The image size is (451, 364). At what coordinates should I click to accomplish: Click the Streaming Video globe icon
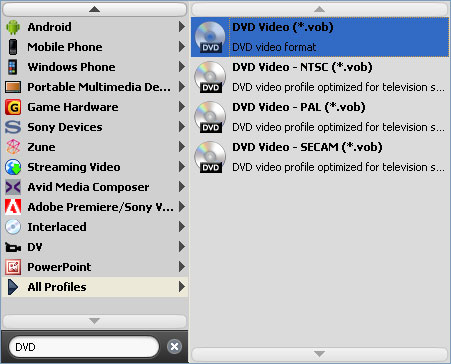click(x=13, y=167)
